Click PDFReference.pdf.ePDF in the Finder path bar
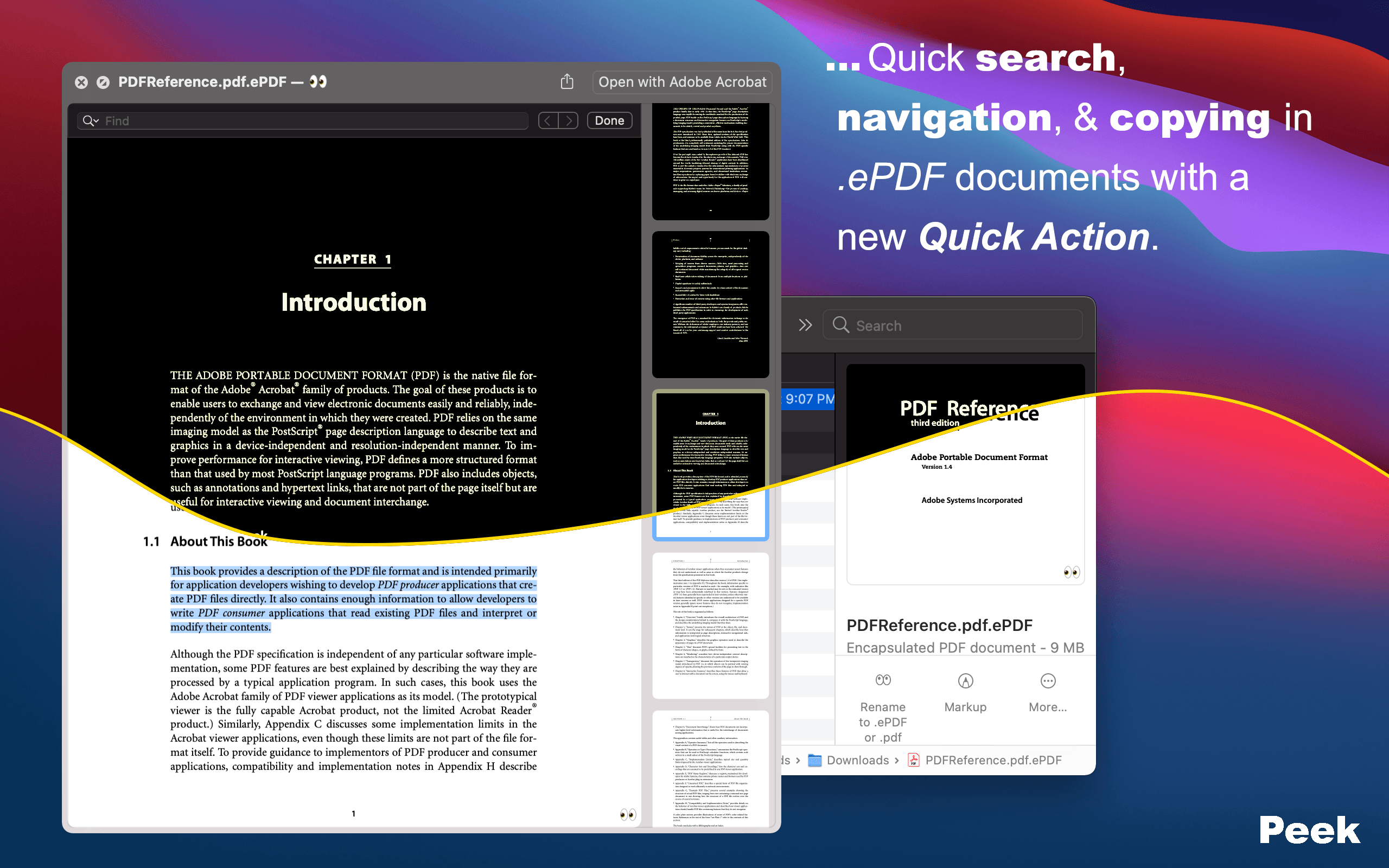 (985, 760)
